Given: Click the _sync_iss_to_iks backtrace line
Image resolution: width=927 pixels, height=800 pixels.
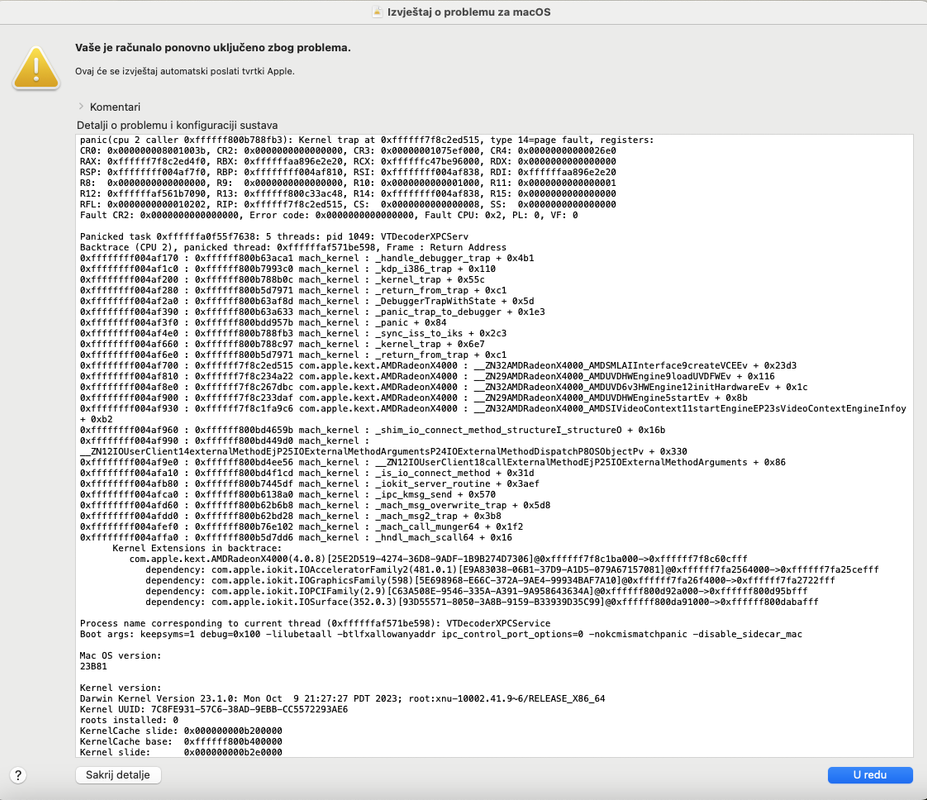Looking at the screenshot, I should (x=293, y=333).
